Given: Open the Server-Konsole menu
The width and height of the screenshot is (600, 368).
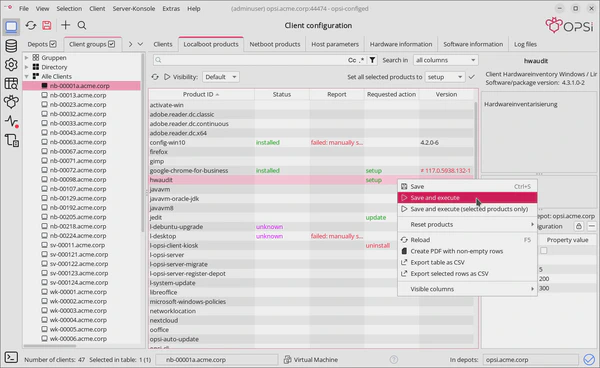Looking at the screenshot, I should [x=134, y=8].
